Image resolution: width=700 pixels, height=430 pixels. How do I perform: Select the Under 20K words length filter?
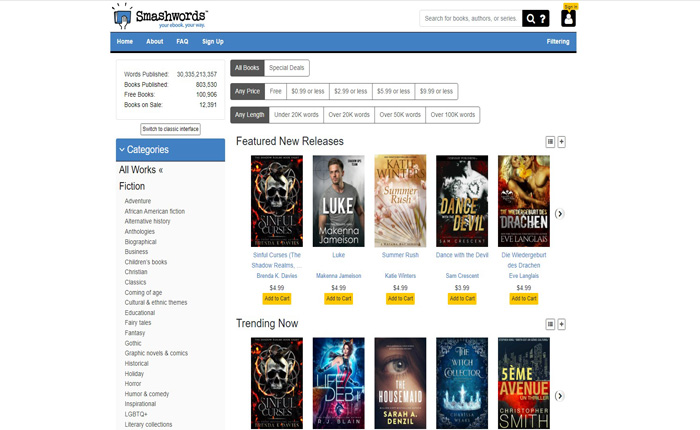point(296,115)
